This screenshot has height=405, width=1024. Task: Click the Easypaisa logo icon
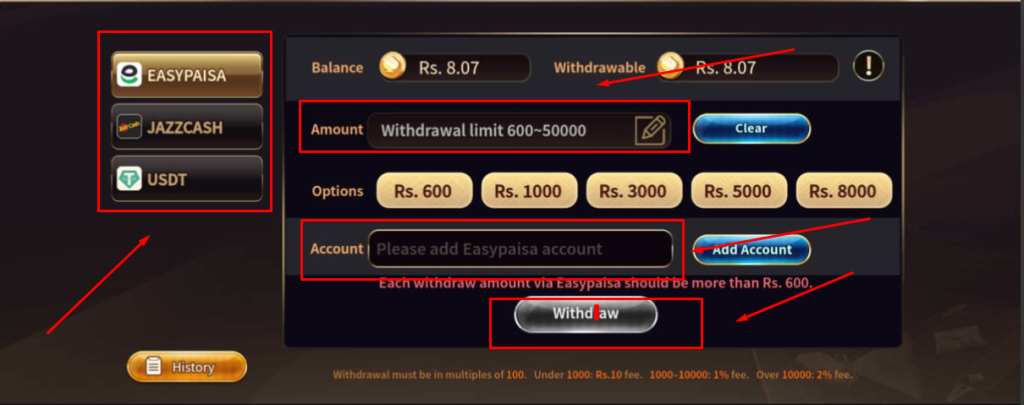tap(129, 74)
